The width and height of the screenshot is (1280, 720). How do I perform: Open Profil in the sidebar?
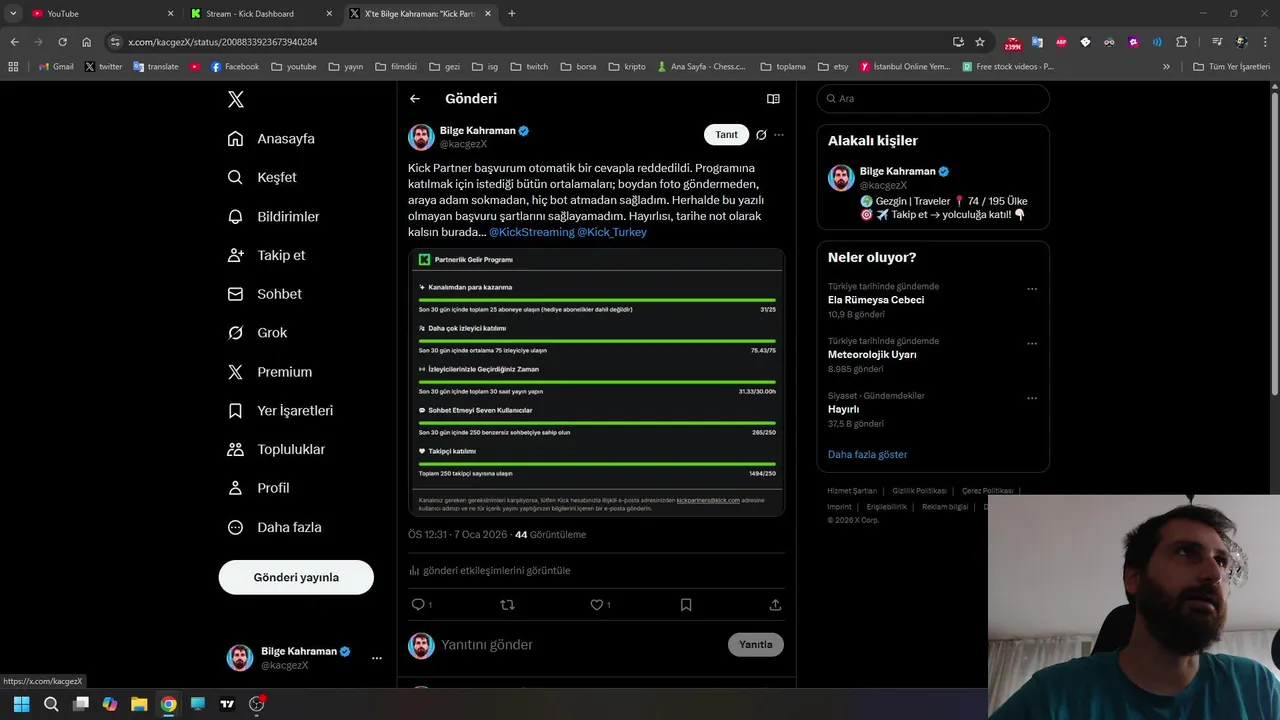coord(258,488)
